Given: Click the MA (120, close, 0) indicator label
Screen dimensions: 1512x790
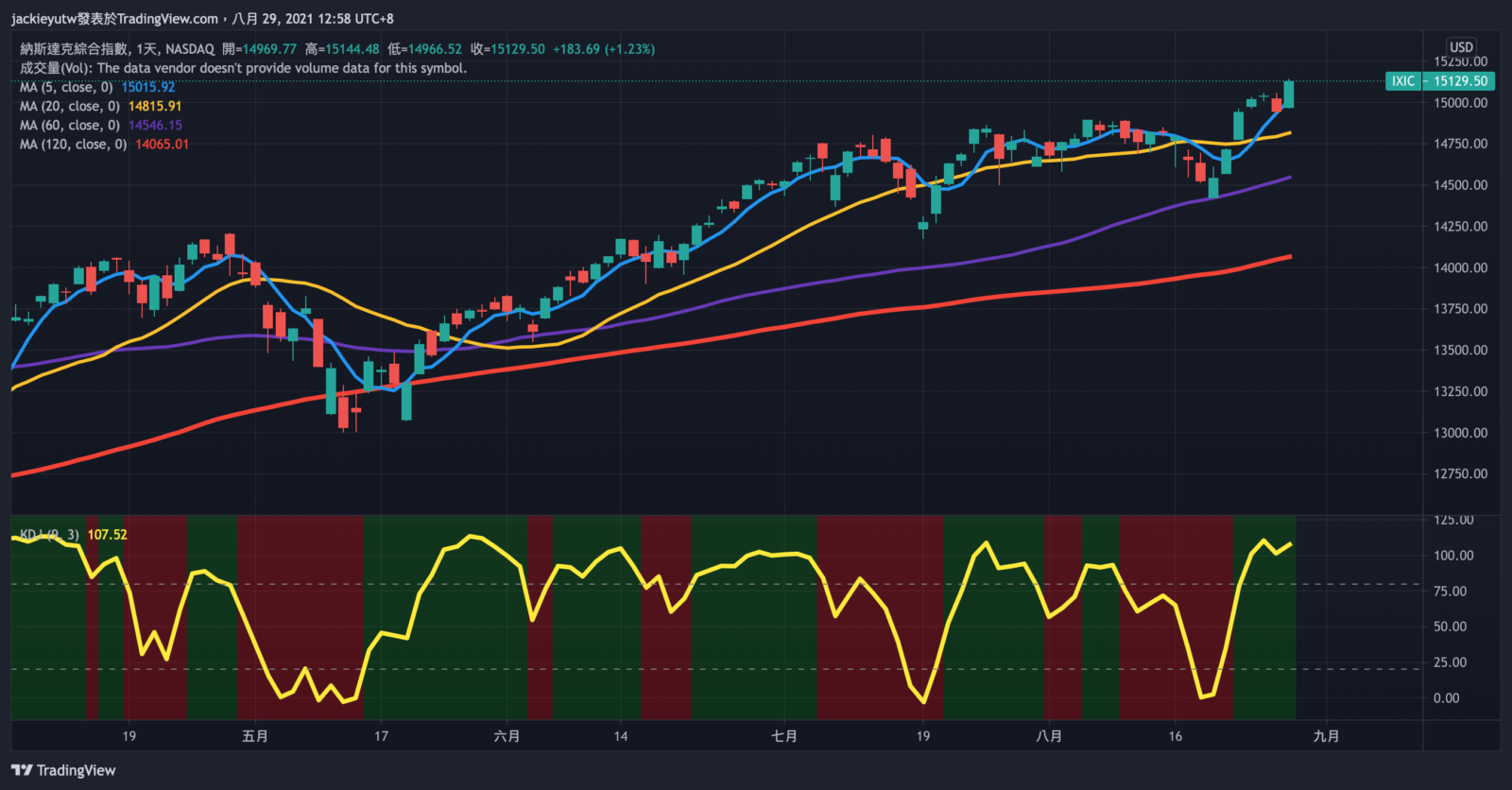Looking at the screenshot, I should (x=74, y=144).
